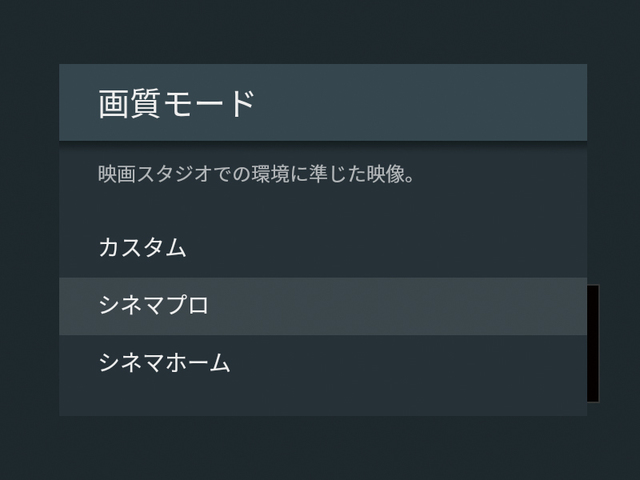Click empty panel area below シネマホーム

(x=322, y=400)
